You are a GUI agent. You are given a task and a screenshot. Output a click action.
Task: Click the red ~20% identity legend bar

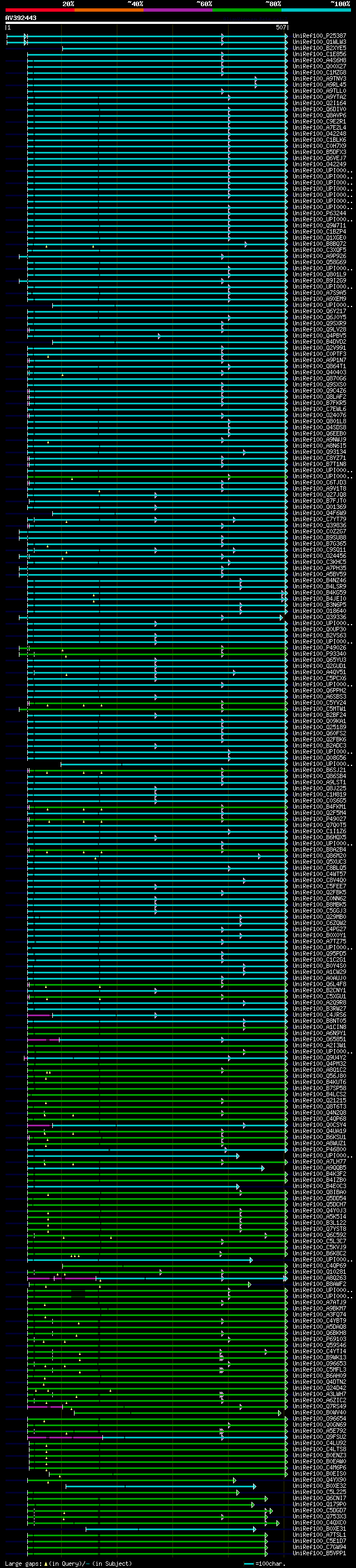[40, 10]
